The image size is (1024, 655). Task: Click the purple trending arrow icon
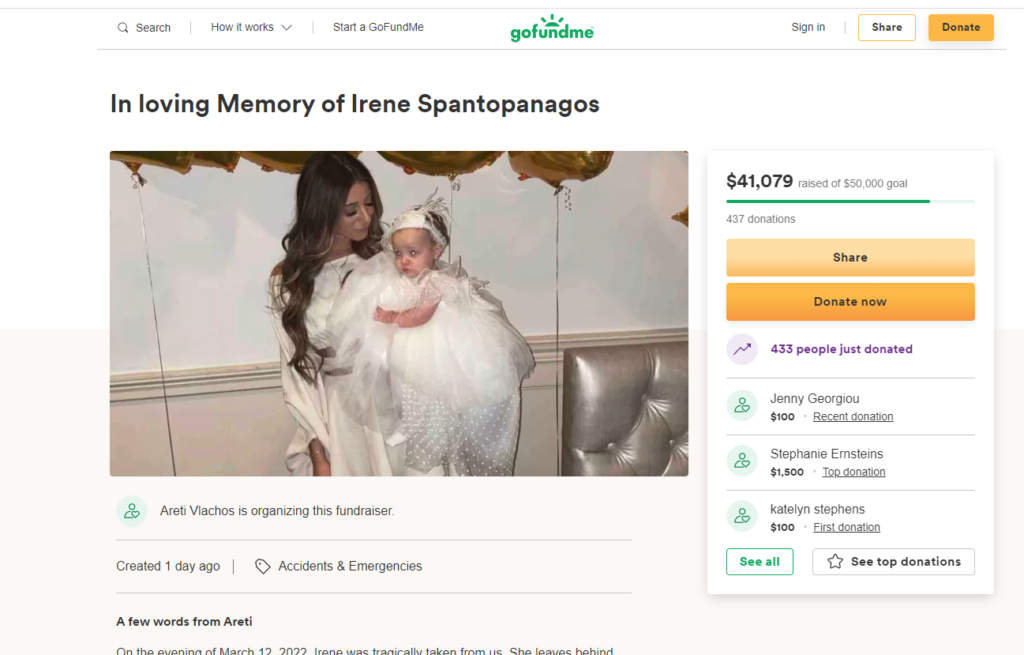pos(742,349)
